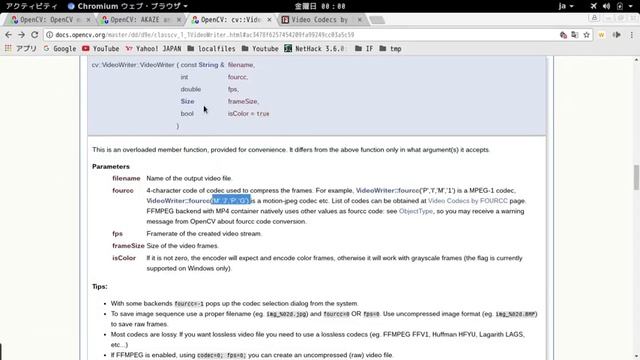Screen dimensions: 640x360
Task: Click the media extension icon beside menu
Action: pyautogui.click(x=617, y=35)
